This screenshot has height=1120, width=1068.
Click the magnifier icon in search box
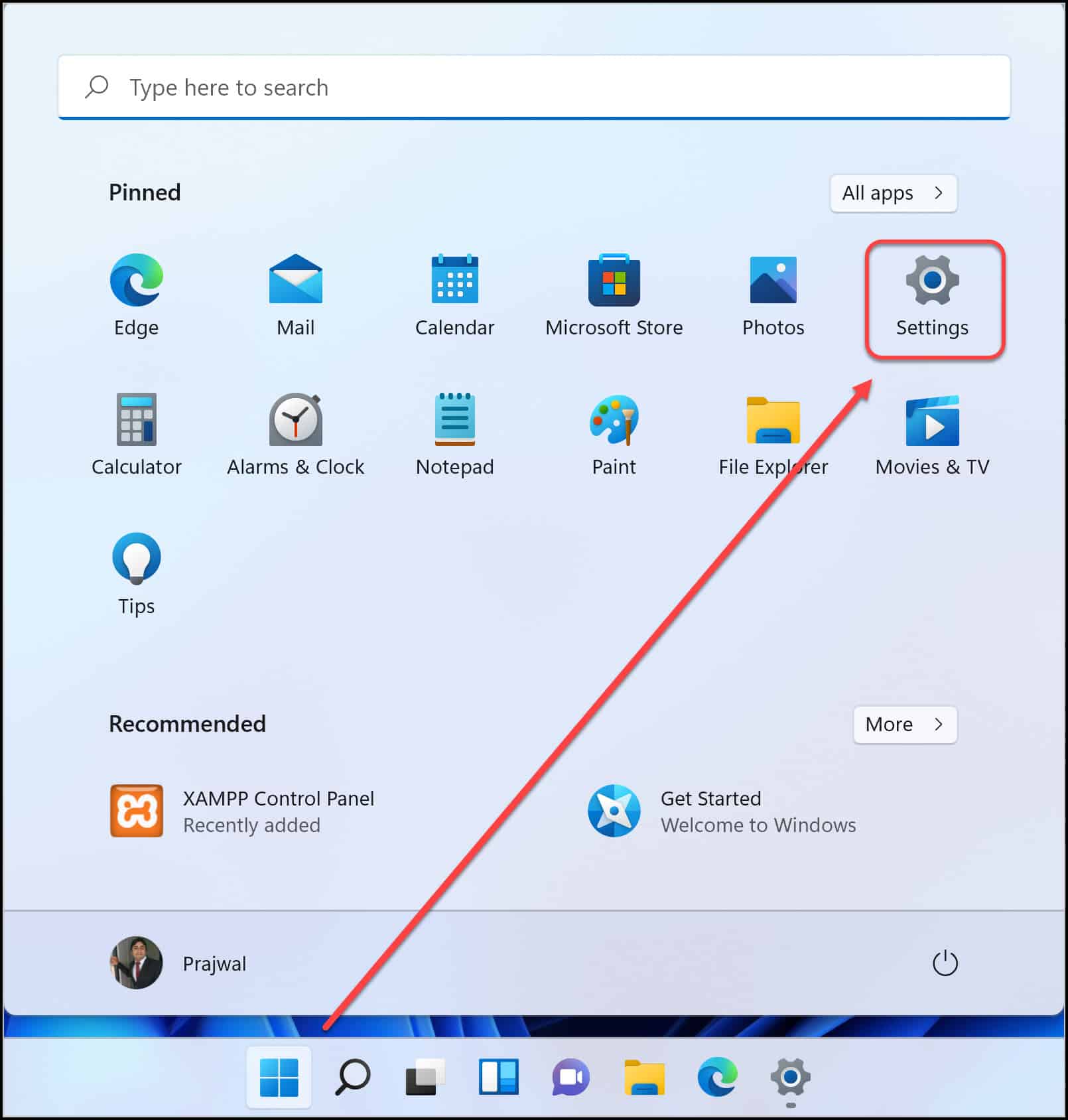coord(97,87)
